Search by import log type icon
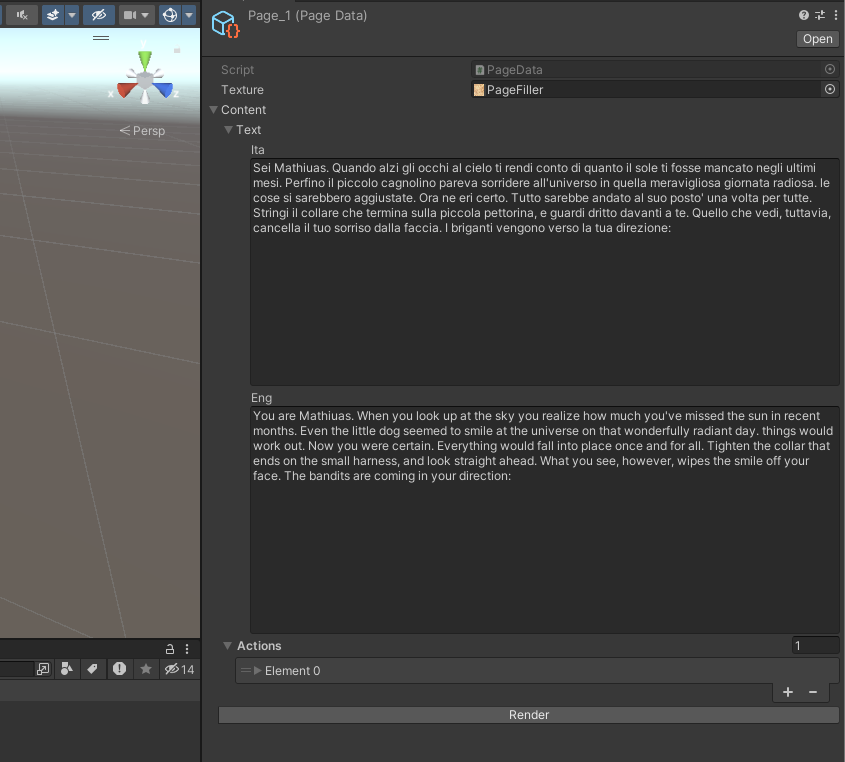The height and width of the screenshot is (762, 845). (119, 669)
